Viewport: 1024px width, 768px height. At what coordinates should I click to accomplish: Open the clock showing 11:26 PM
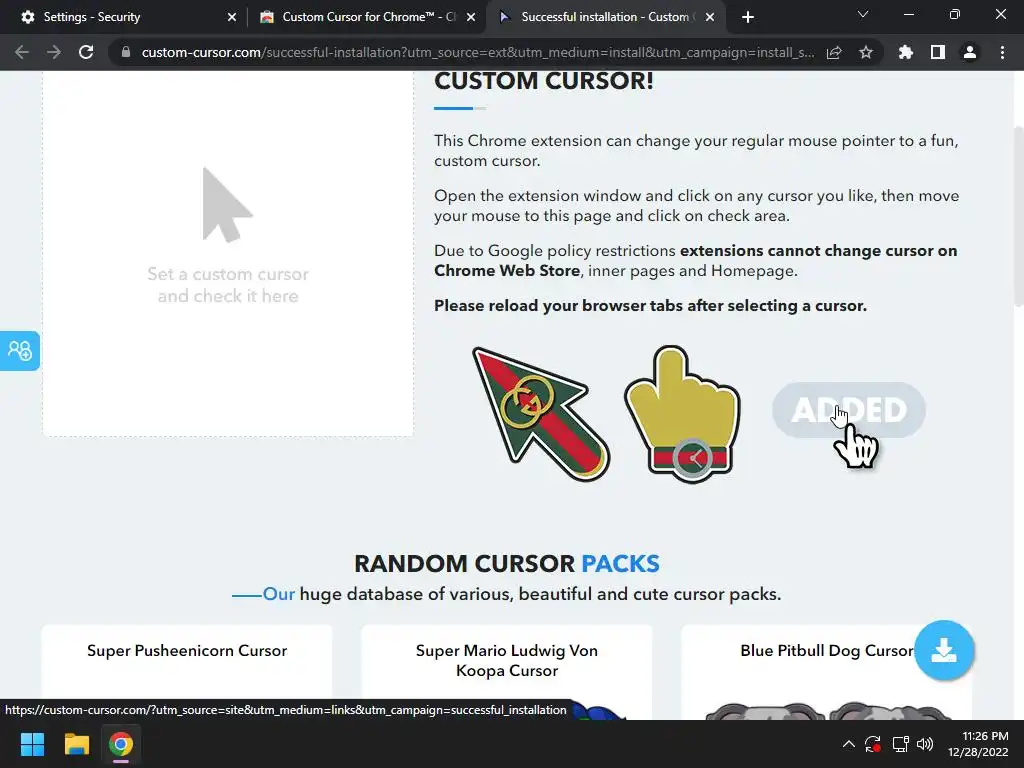point(978,744)
